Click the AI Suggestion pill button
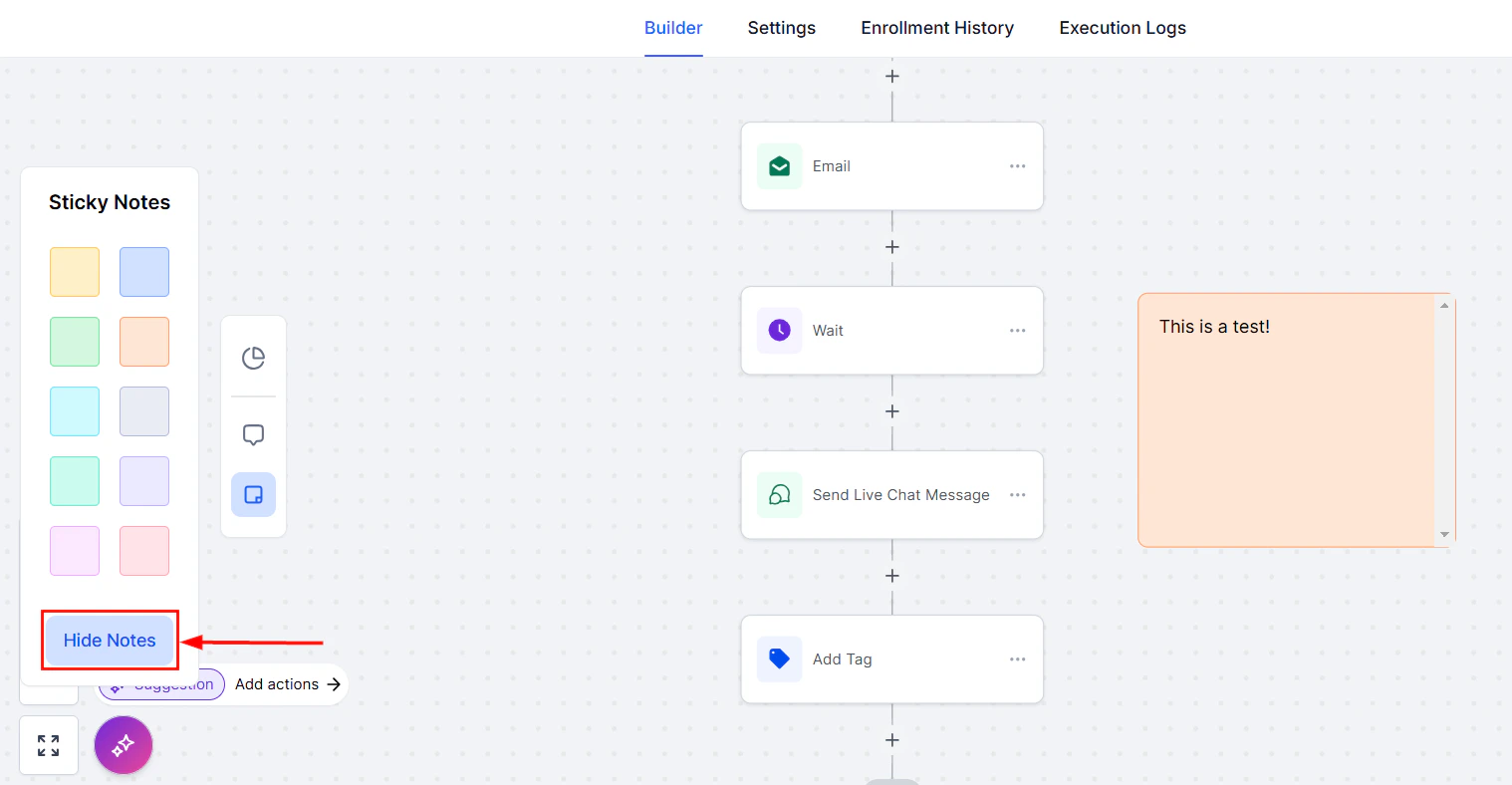Viewport: 1512px width, 785px height. (161, 683)
